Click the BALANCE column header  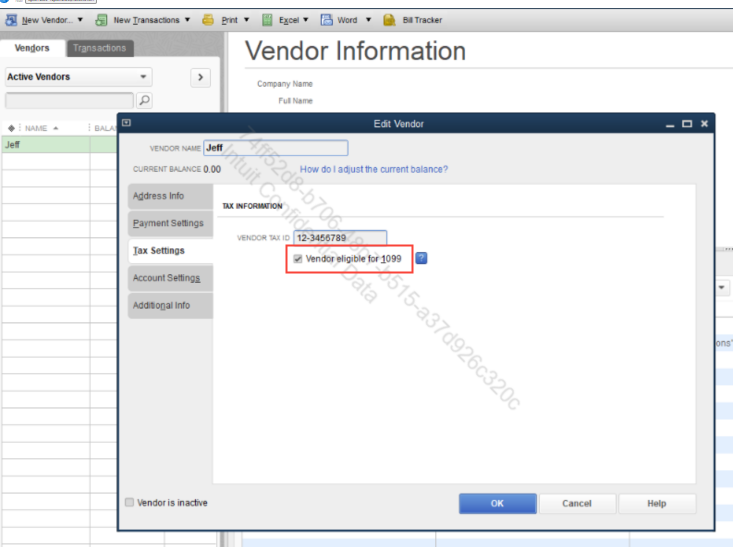coord(105,128)
